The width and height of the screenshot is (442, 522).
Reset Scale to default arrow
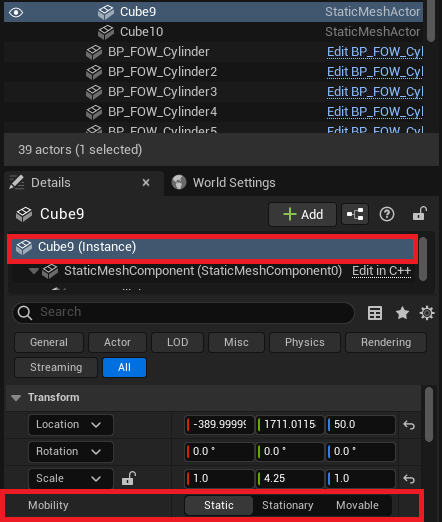click(x=409, y=479)
